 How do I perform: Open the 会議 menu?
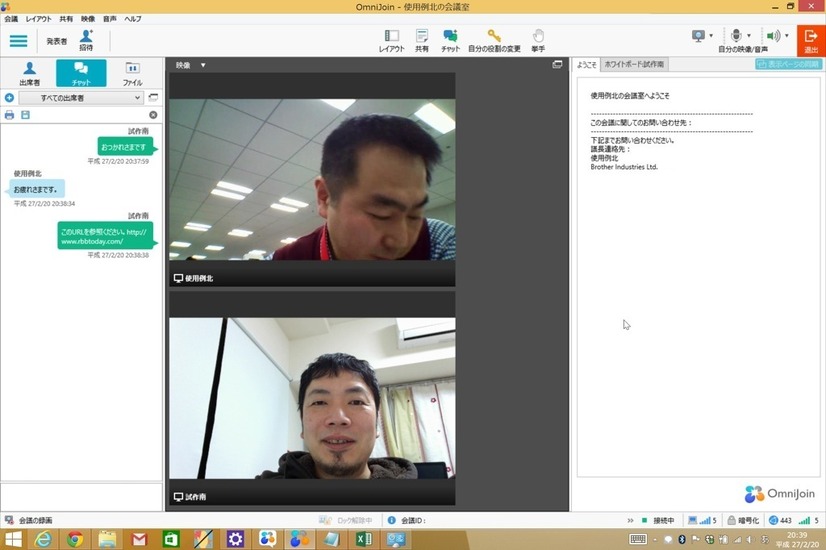pos(11,19)
